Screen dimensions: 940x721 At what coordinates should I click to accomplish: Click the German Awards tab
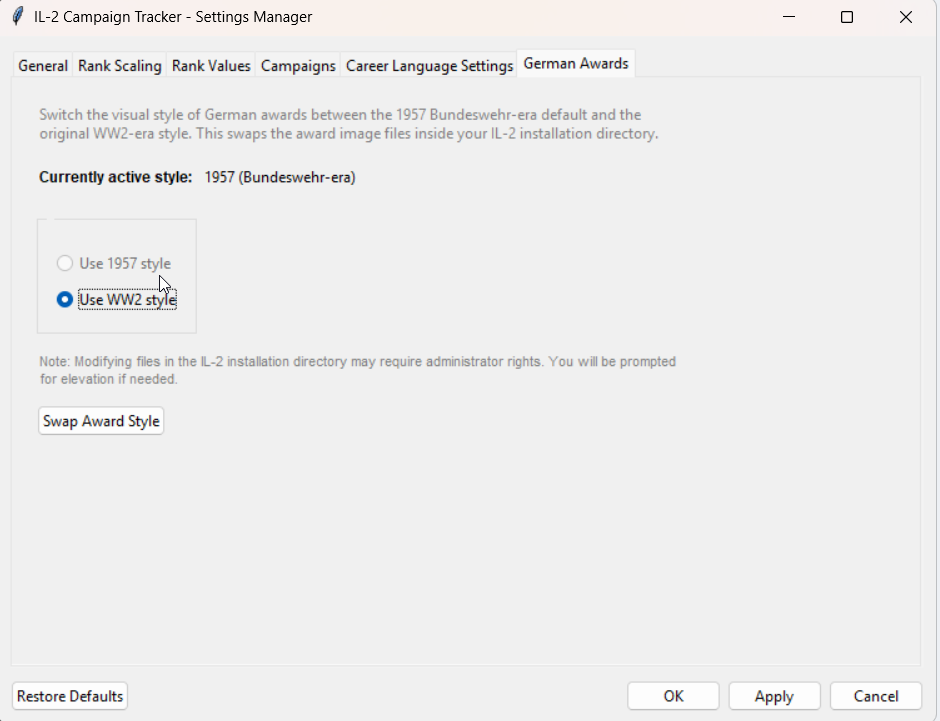(576, 63)
